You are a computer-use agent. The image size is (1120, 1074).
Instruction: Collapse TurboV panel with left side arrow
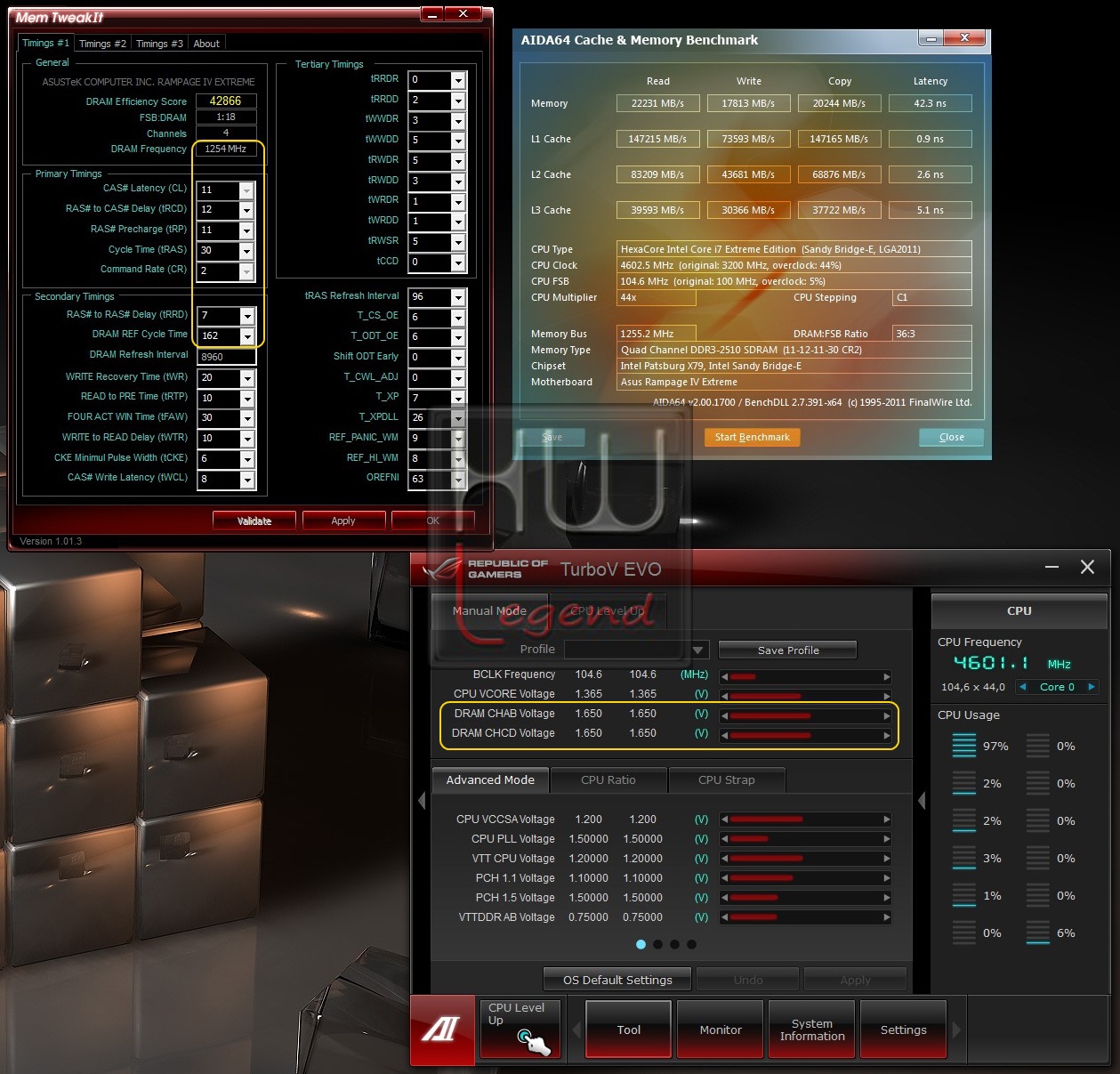(x=422, y=800)
